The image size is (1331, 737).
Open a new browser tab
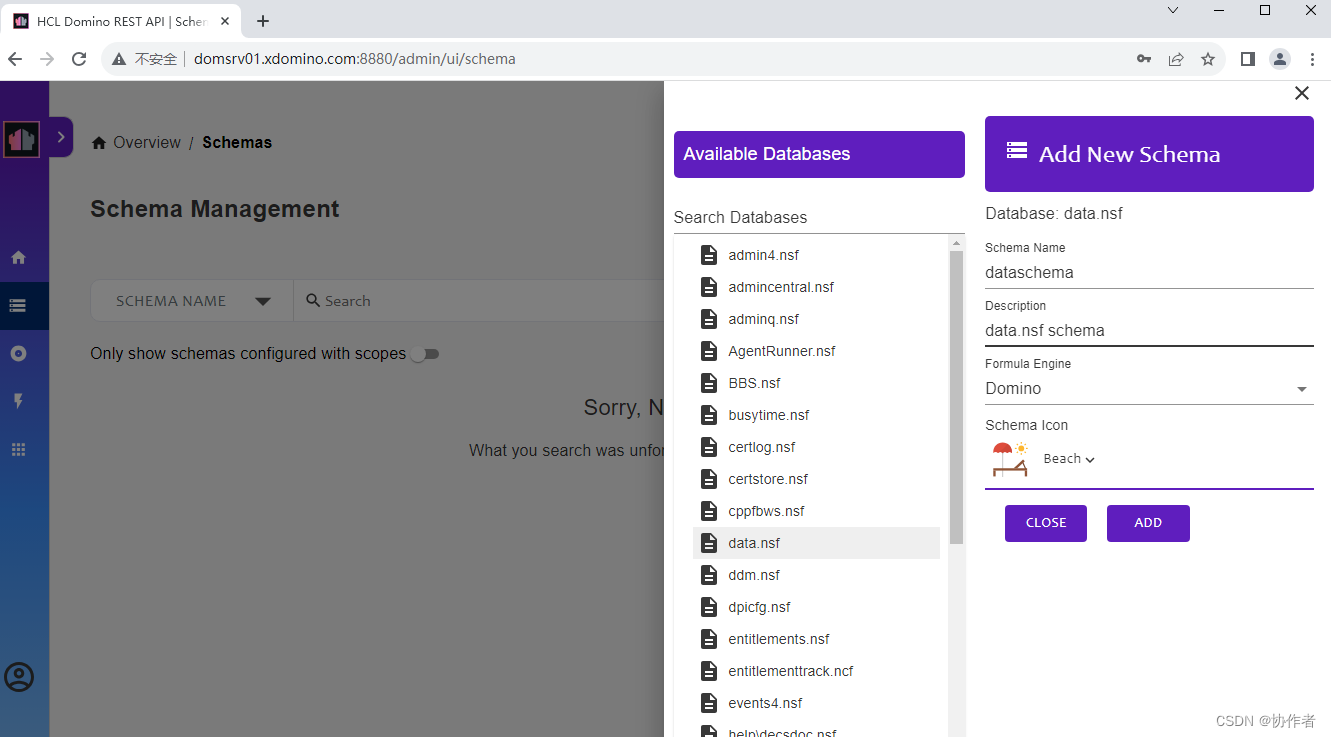tap(263, 21)
